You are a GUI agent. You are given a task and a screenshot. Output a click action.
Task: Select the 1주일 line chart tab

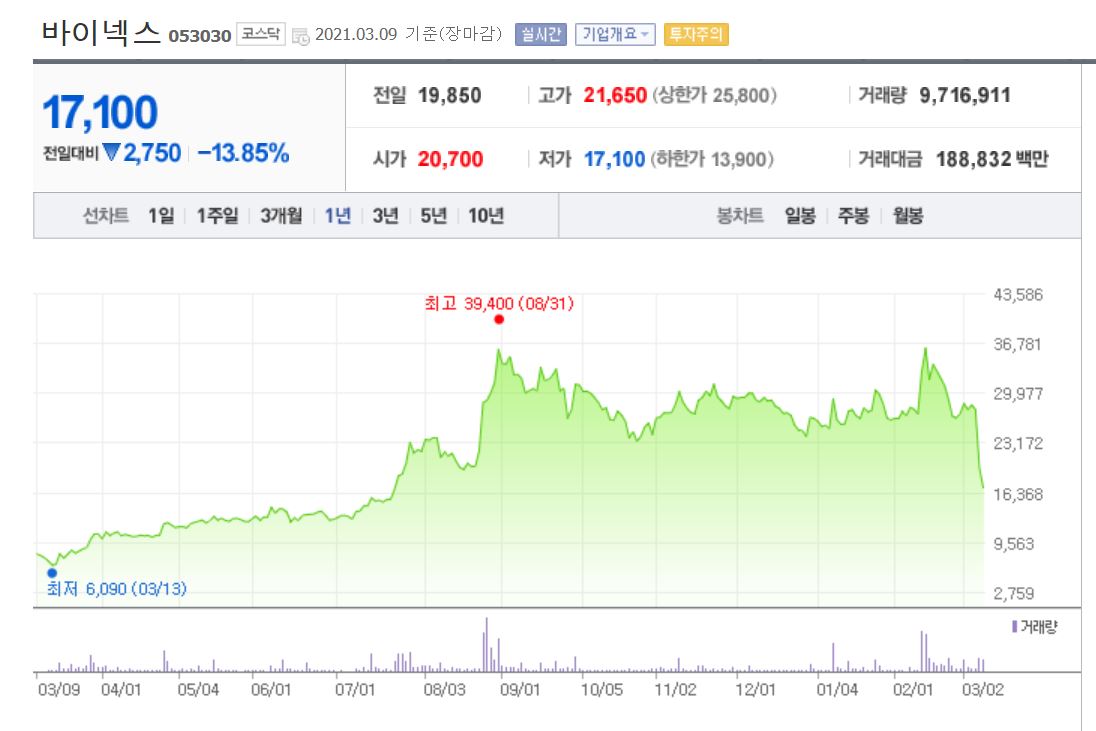(217, 216)
